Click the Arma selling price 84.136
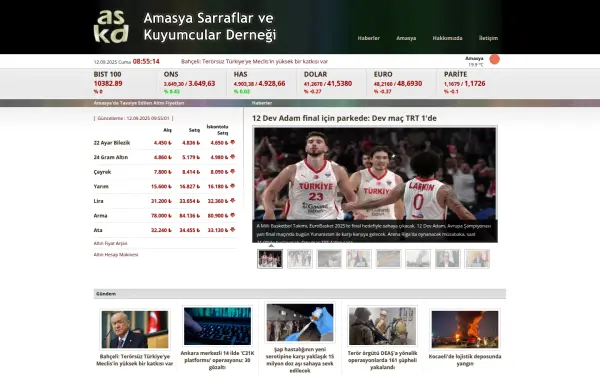The height and width of the screenshot is (375, 600). [190, 215]
